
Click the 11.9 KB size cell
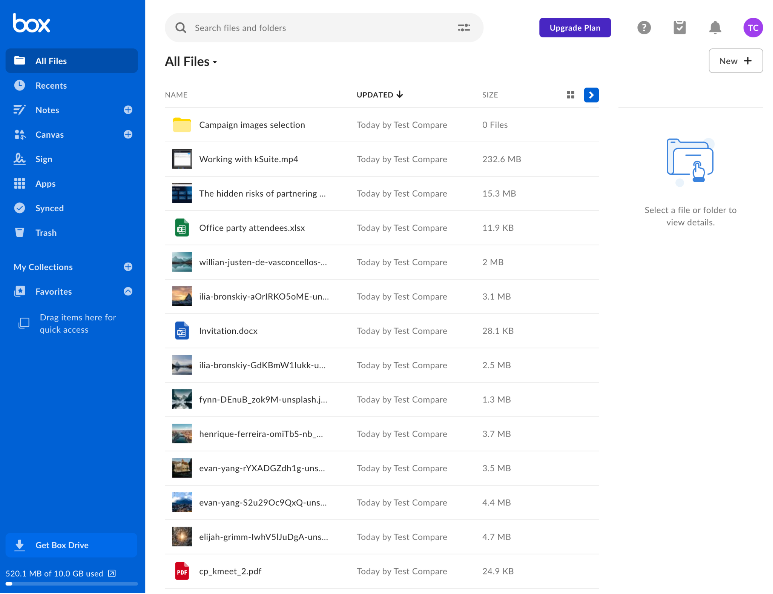tap(498, 228)
